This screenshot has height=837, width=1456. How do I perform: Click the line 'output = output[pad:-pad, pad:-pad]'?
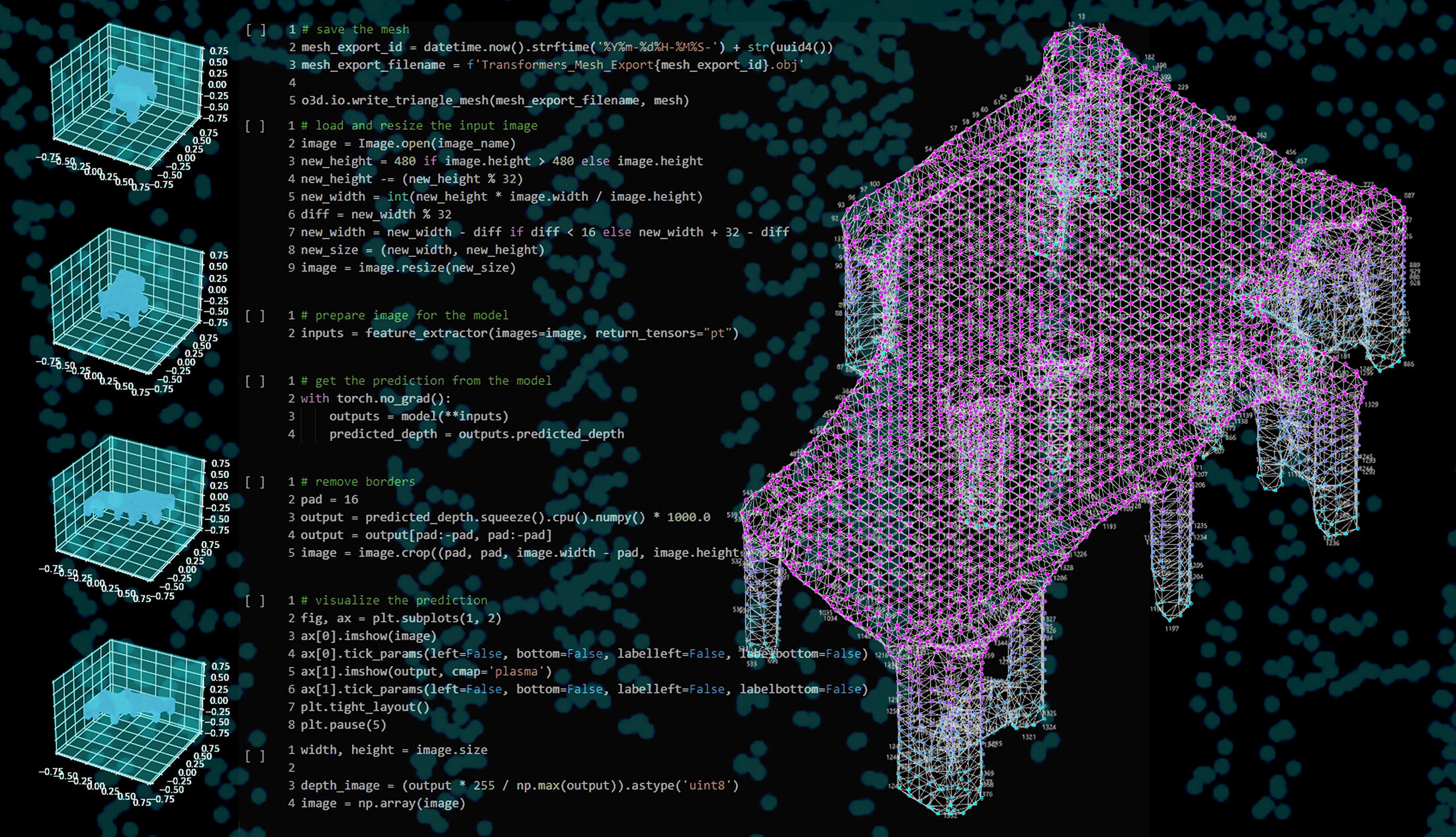[x=426, y=535]
